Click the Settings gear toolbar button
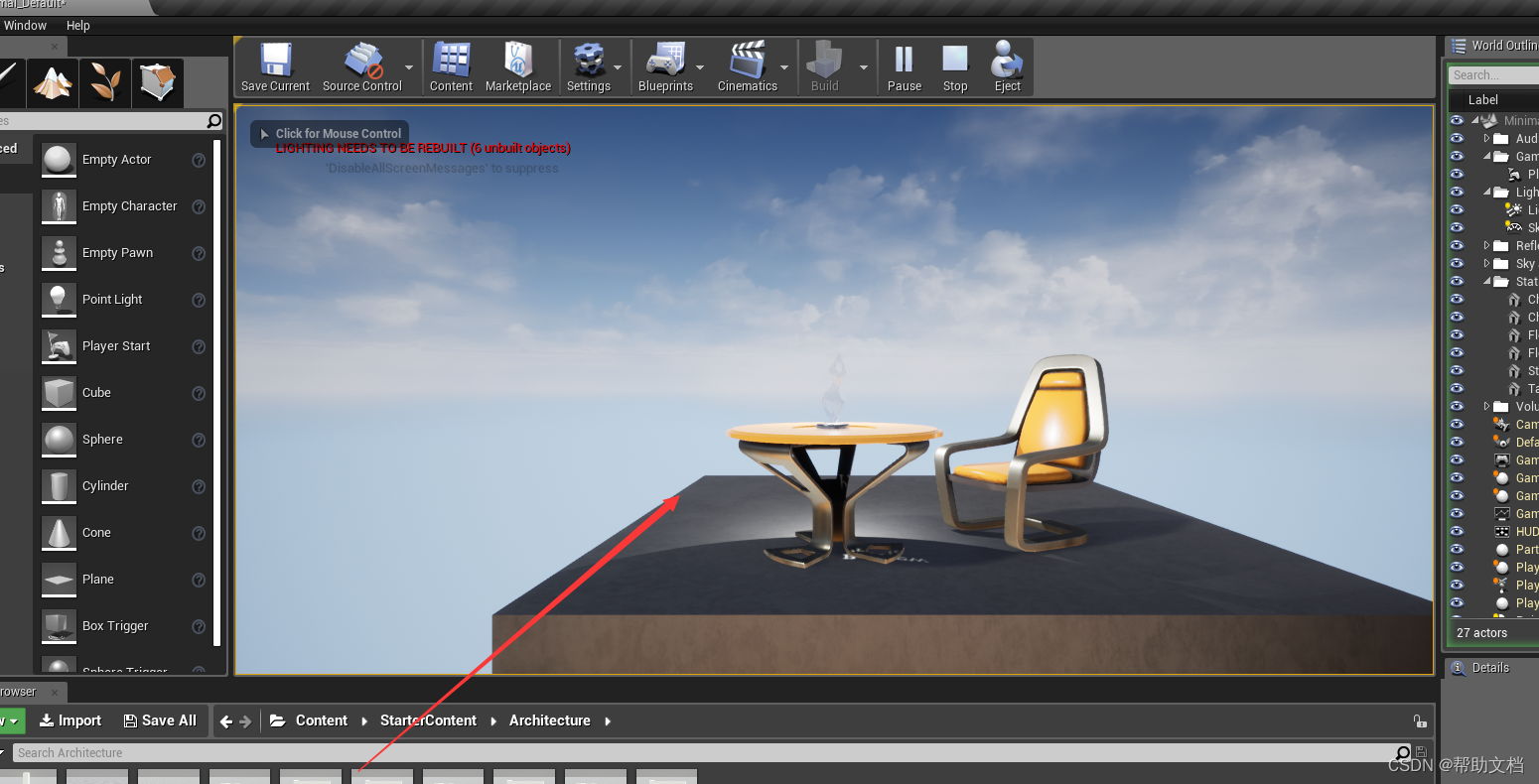This screenshot has width=1539, height=784. 589,67
